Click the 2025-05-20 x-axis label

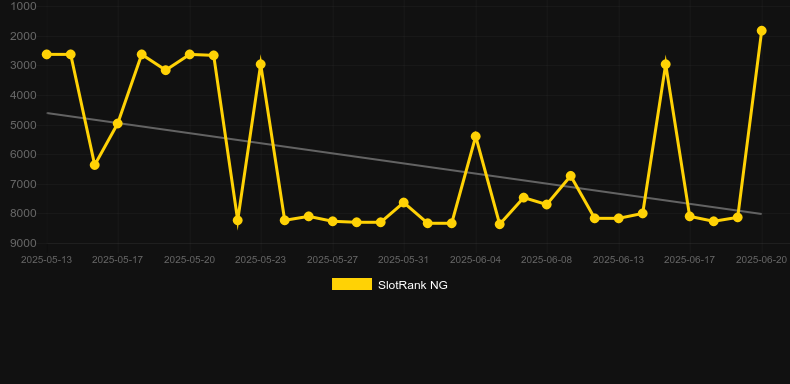click(x=189, y=260)
